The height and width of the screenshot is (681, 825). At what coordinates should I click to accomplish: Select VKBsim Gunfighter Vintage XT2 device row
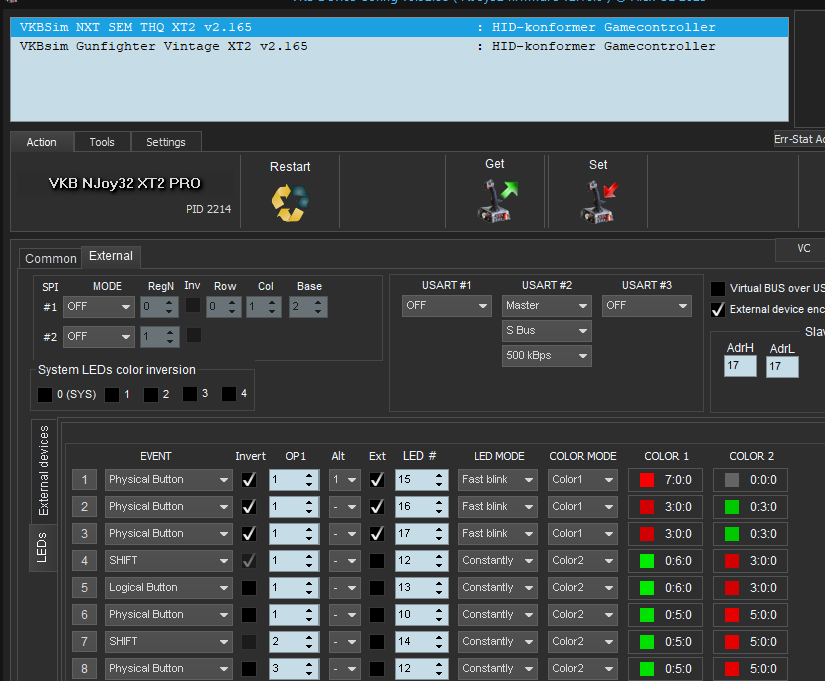pos(399,46)
